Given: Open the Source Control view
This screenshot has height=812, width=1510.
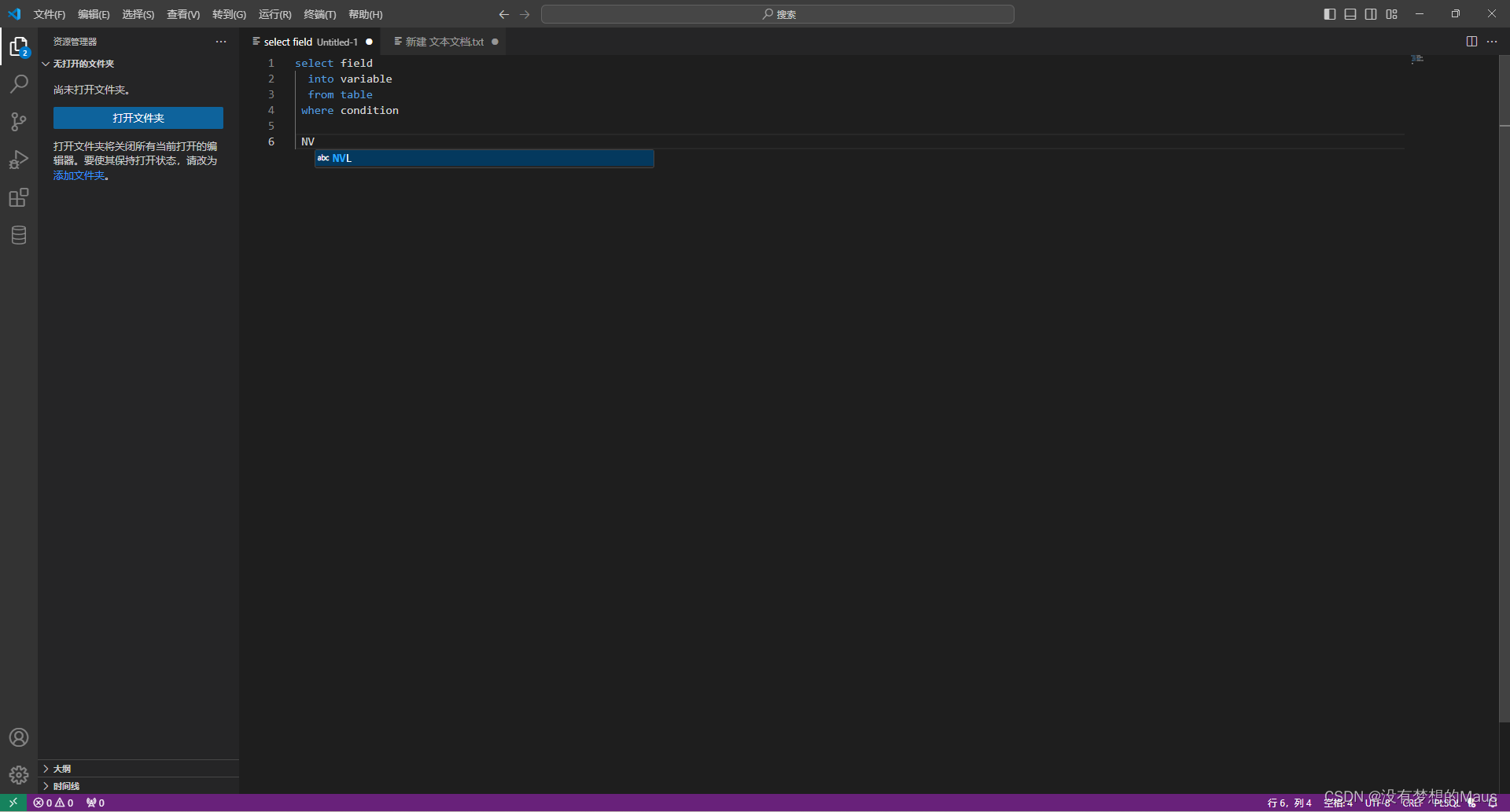Looking at the screenshot, I should [x=18, y=121].
